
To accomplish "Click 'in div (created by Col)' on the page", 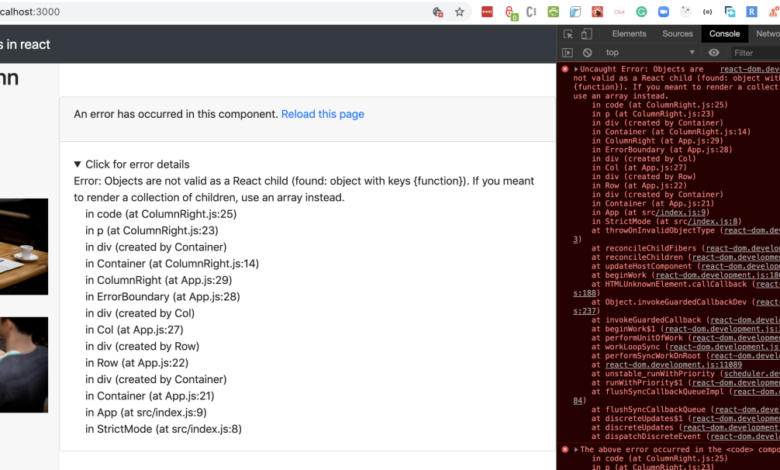I will [x=140, y=313].
